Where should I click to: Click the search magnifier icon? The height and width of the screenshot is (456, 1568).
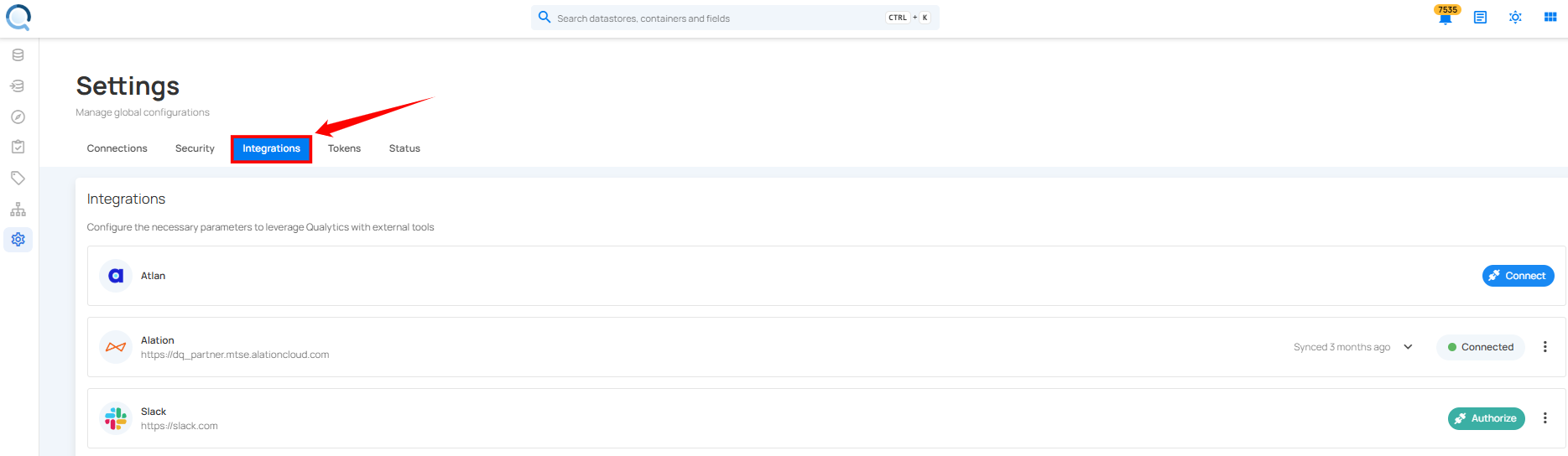[544, 17]
